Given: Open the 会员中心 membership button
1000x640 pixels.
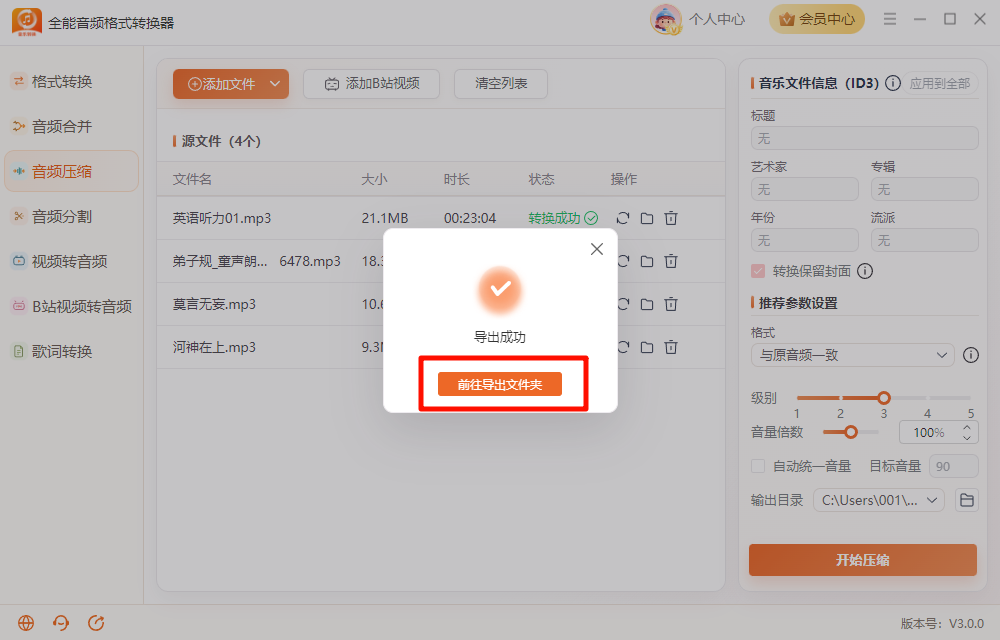Looking at the screenshot, I should [817, 19].
